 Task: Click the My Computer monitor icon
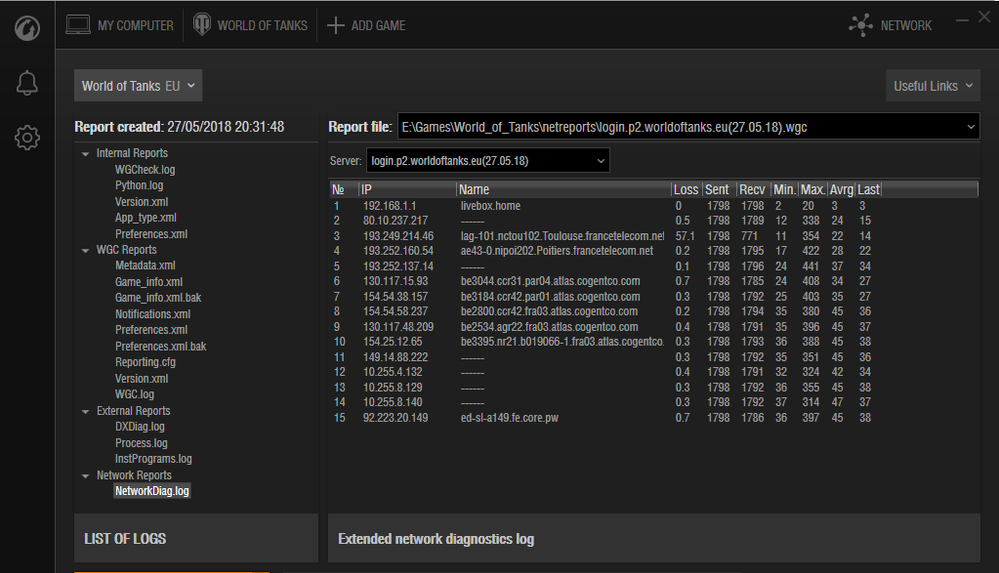click(79, 25)
